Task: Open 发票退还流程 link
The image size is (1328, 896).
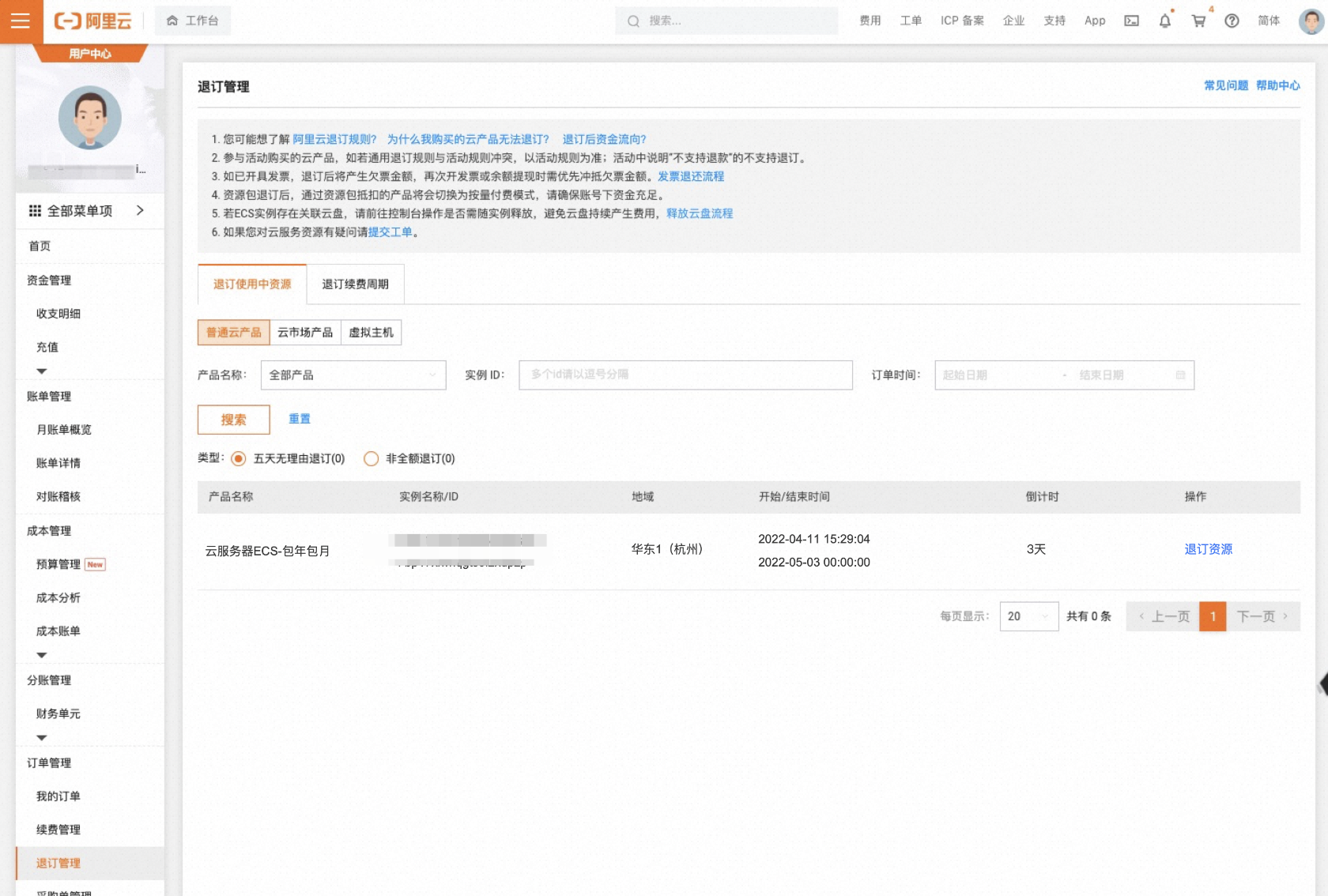Action: 691,176
